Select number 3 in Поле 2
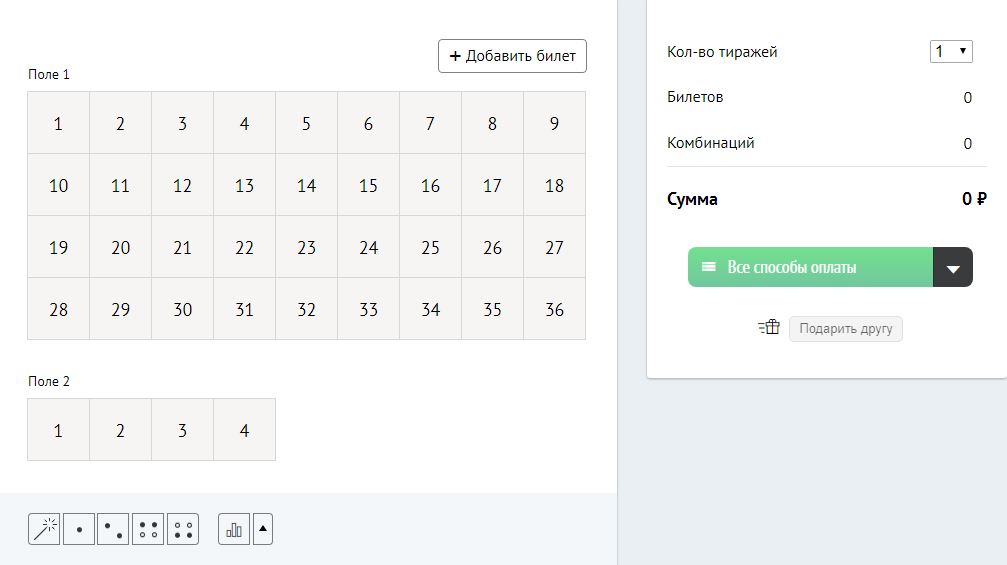Image resolution: width=1007 pixels, height=565 pixels. (x=182, y=430)
